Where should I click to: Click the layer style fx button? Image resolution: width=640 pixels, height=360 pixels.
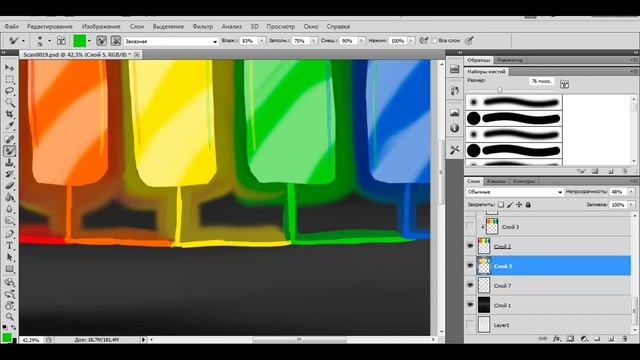coord(557,339)
